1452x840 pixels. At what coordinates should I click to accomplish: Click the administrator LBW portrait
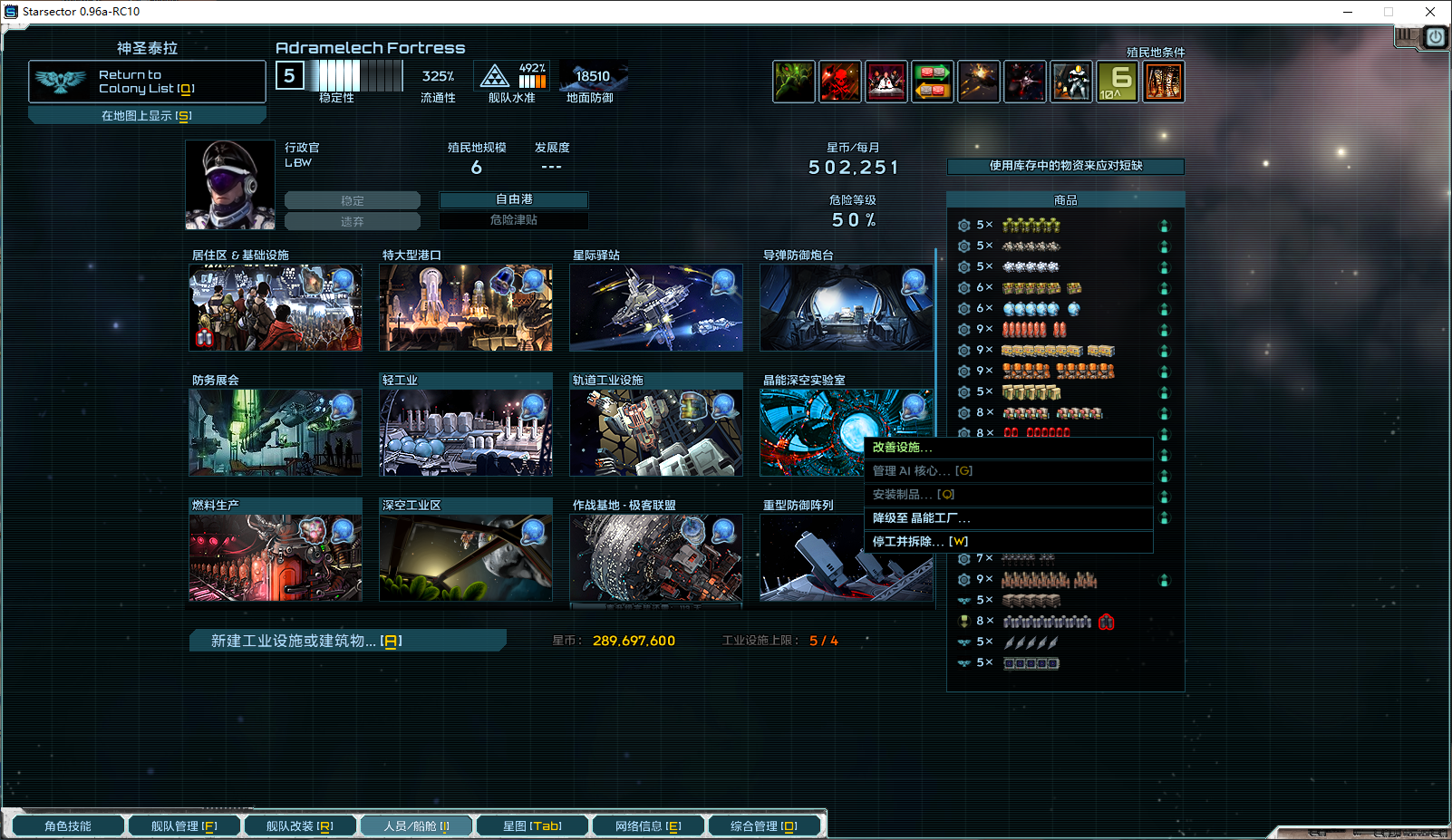pyautogui.click(x=230, y=185)
